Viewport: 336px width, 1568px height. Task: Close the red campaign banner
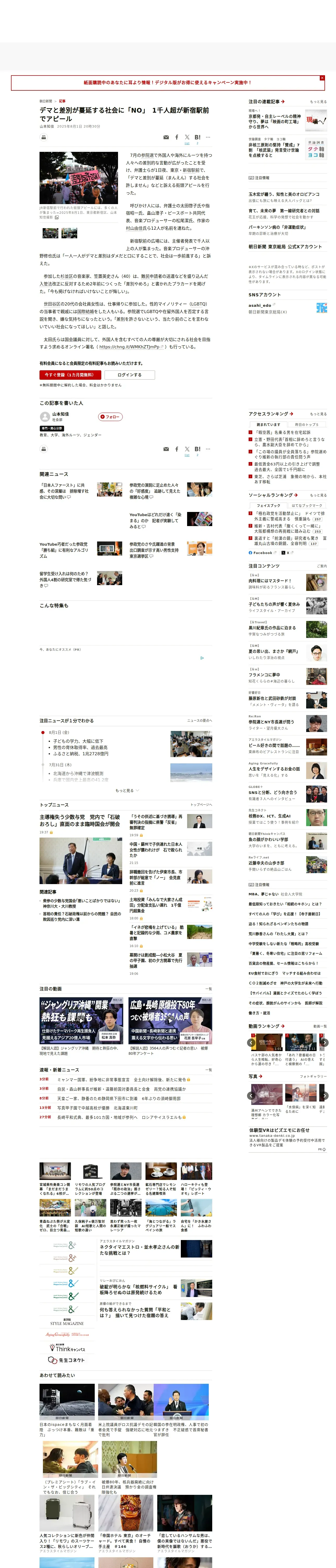click(x=322, y=78)
